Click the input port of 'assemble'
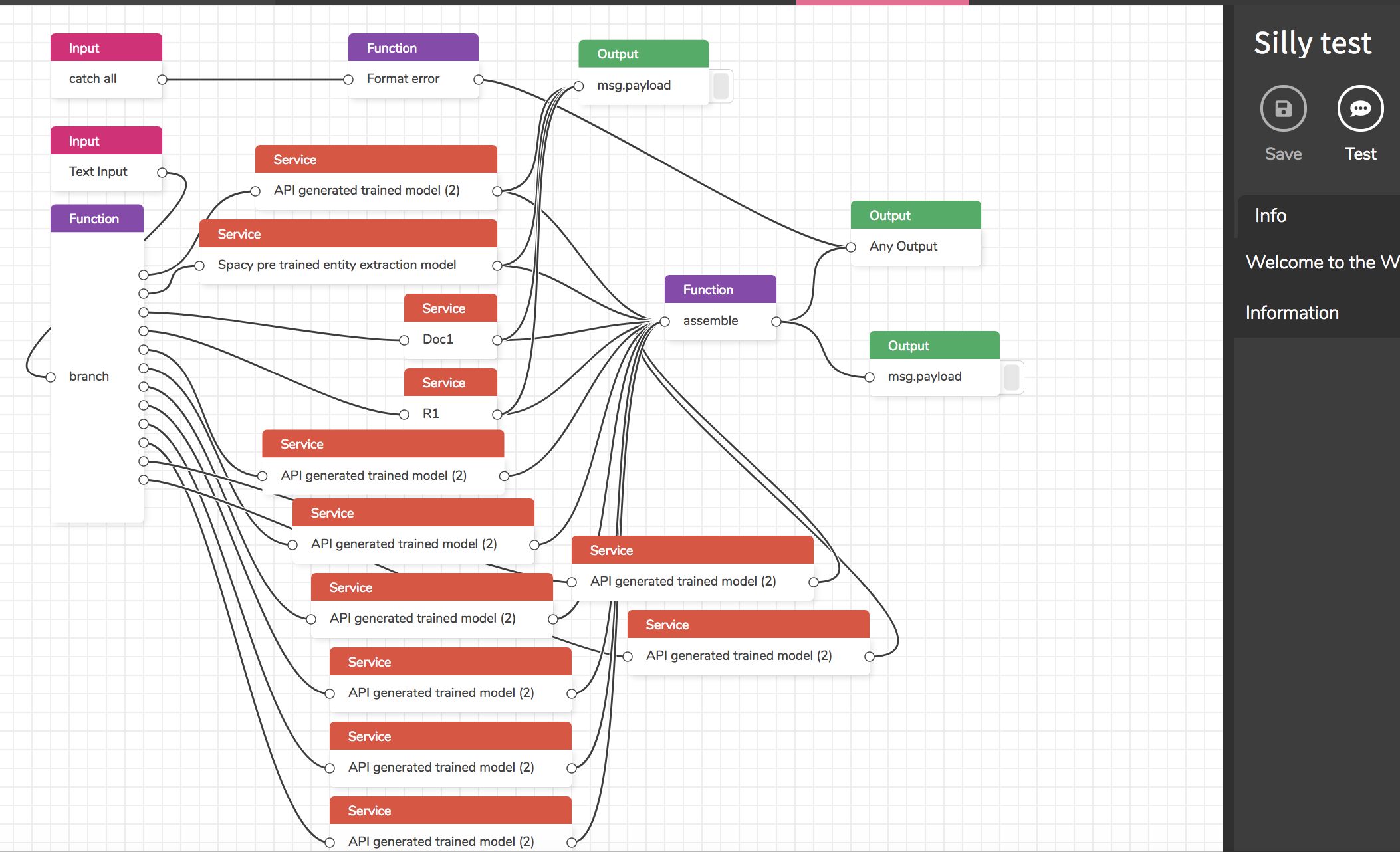Viewport: 1400px width, 852px height. pos(665,322)
